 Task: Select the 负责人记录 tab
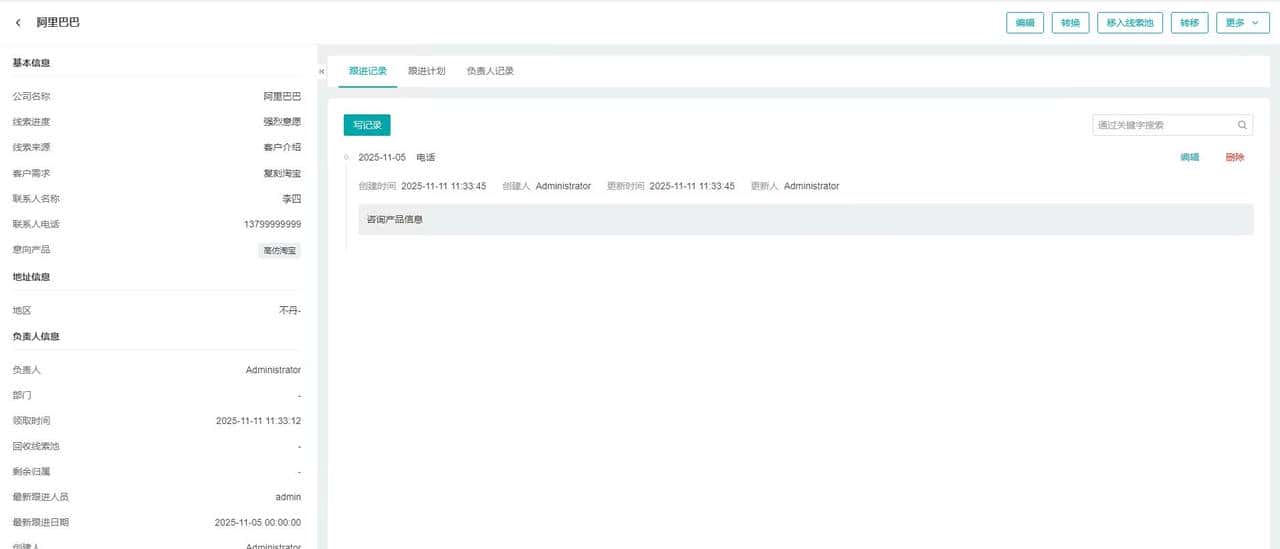click(x=490, y=71)
